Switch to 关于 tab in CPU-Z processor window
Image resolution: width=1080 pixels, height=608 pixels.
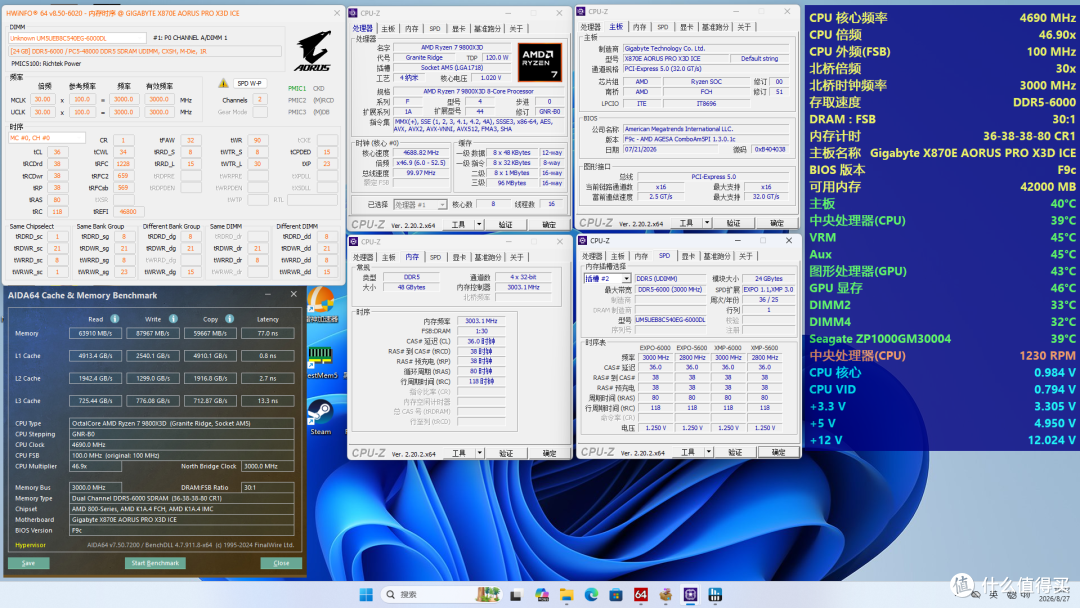tap(516, 29)
